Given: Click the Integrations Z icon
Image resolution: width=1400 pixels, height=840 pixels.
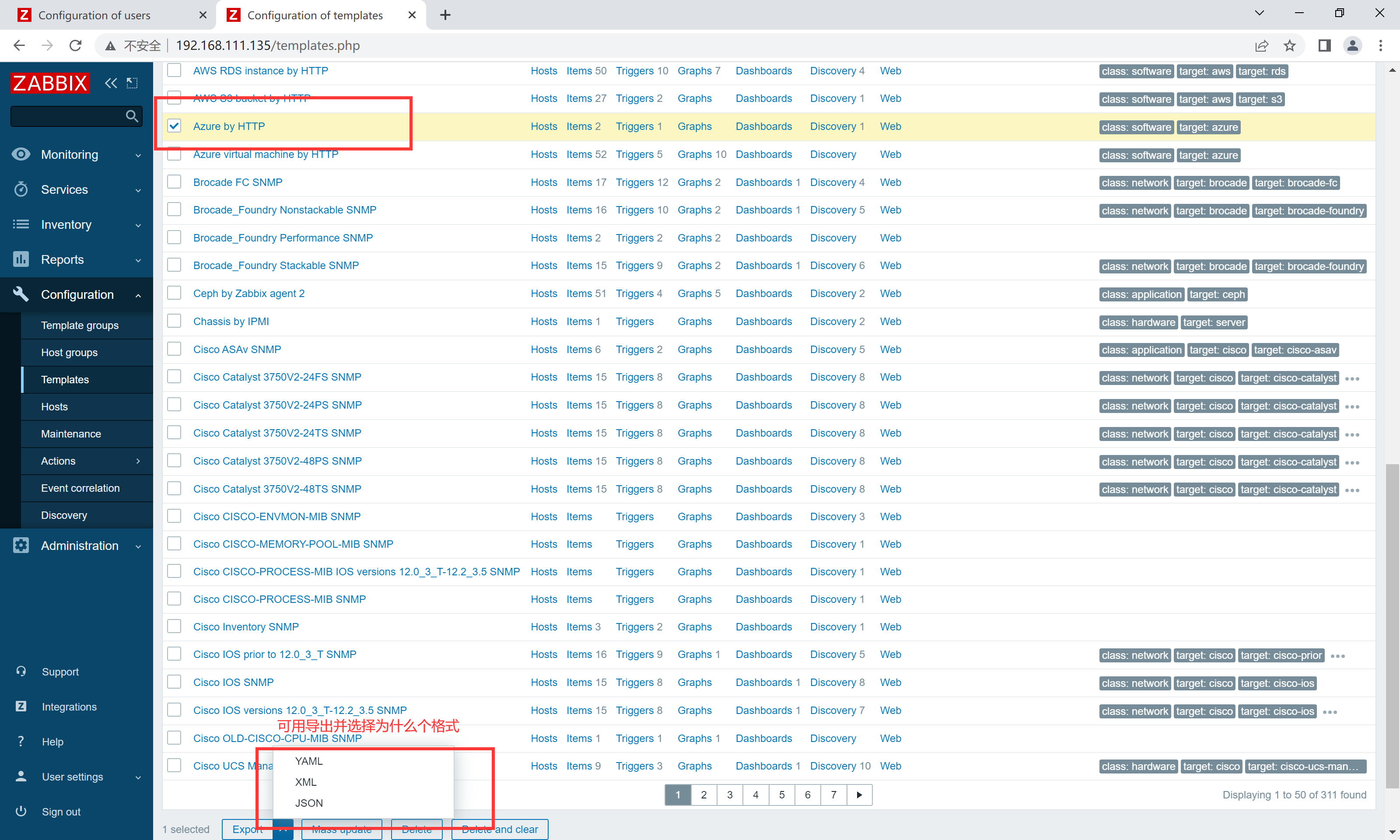Looking at the screenshot, I should [x=21, y=706].
